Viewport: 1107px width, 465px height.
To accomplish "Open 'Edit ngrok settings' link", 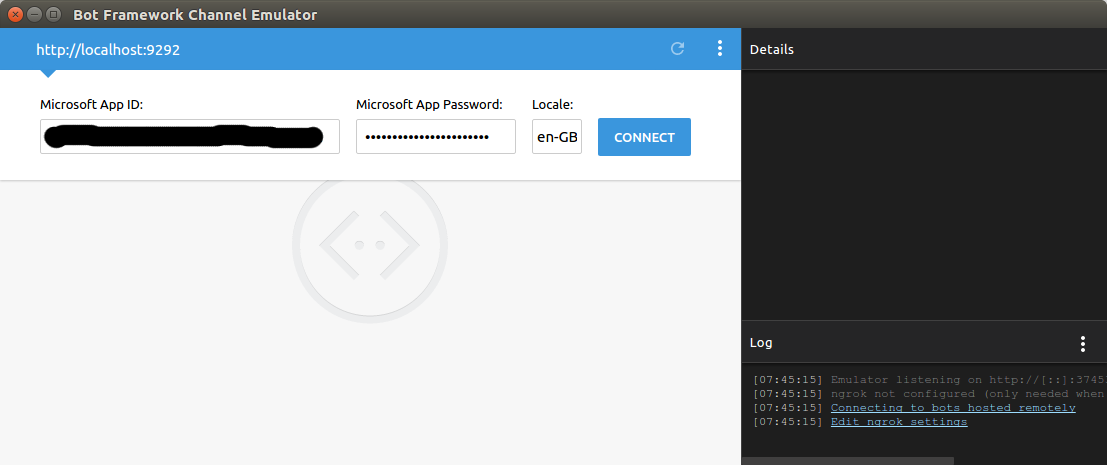I will click(899, 422).
